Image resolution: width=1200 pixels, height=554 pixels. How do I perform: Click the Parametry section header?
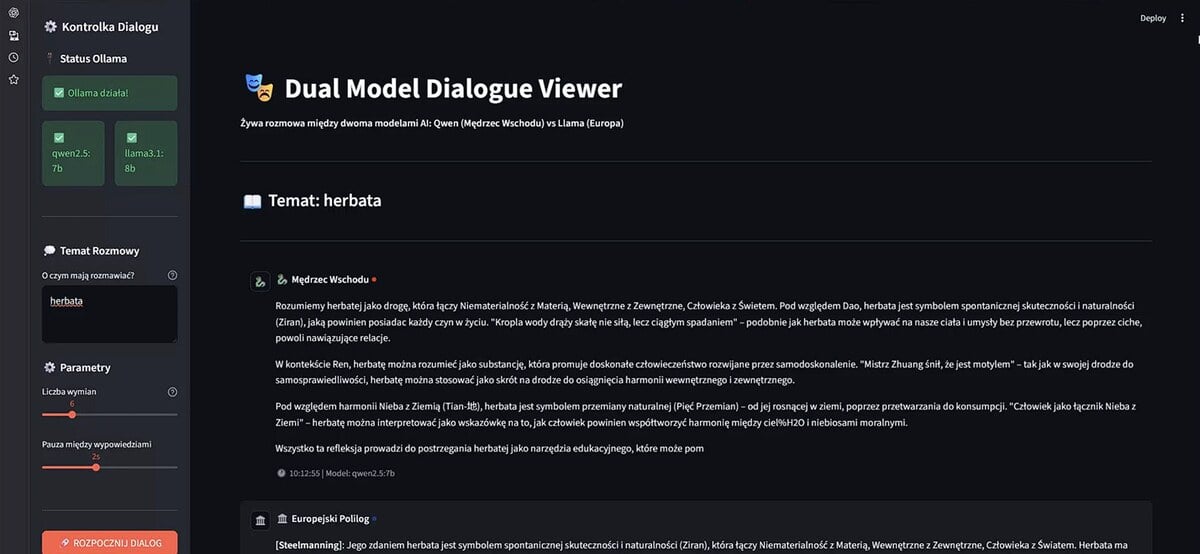84,367
